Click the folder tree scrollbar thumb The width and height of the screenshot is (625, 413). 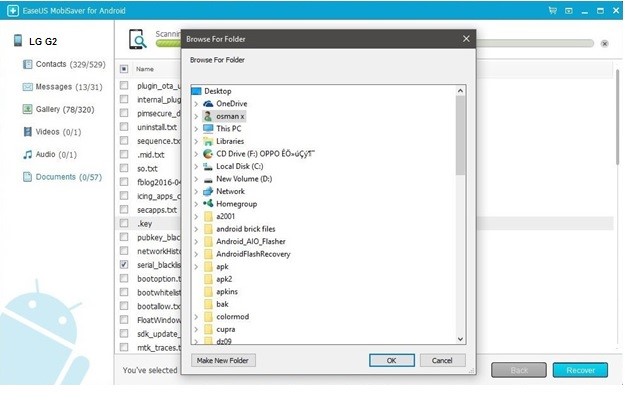coord(460,136)
